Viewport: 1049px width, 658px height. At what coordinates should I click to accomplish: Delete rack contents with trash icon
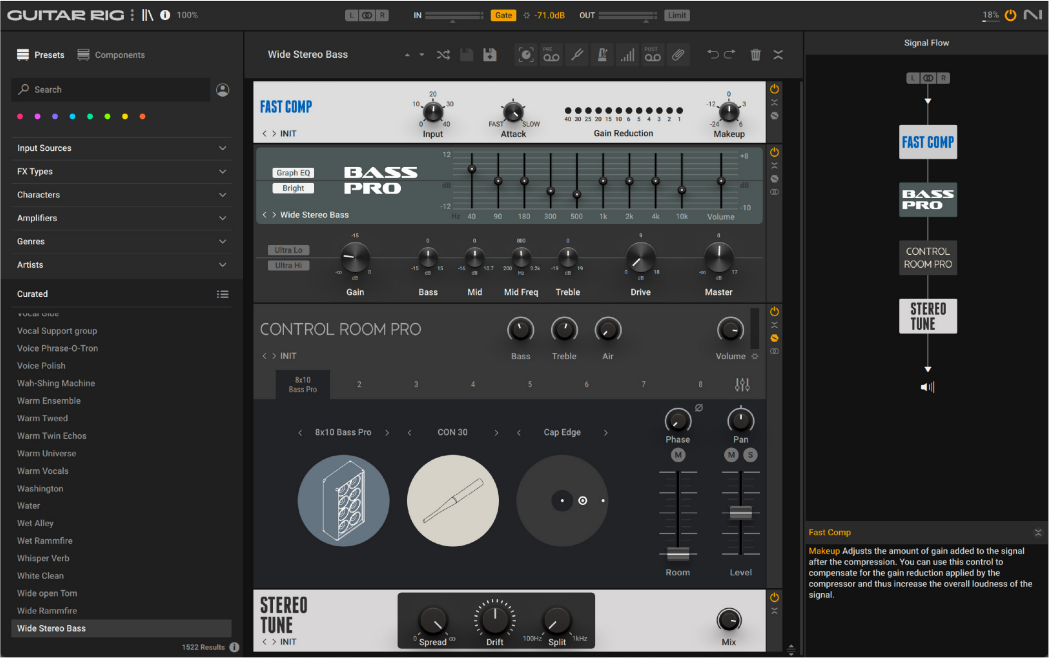pos(755,55)
